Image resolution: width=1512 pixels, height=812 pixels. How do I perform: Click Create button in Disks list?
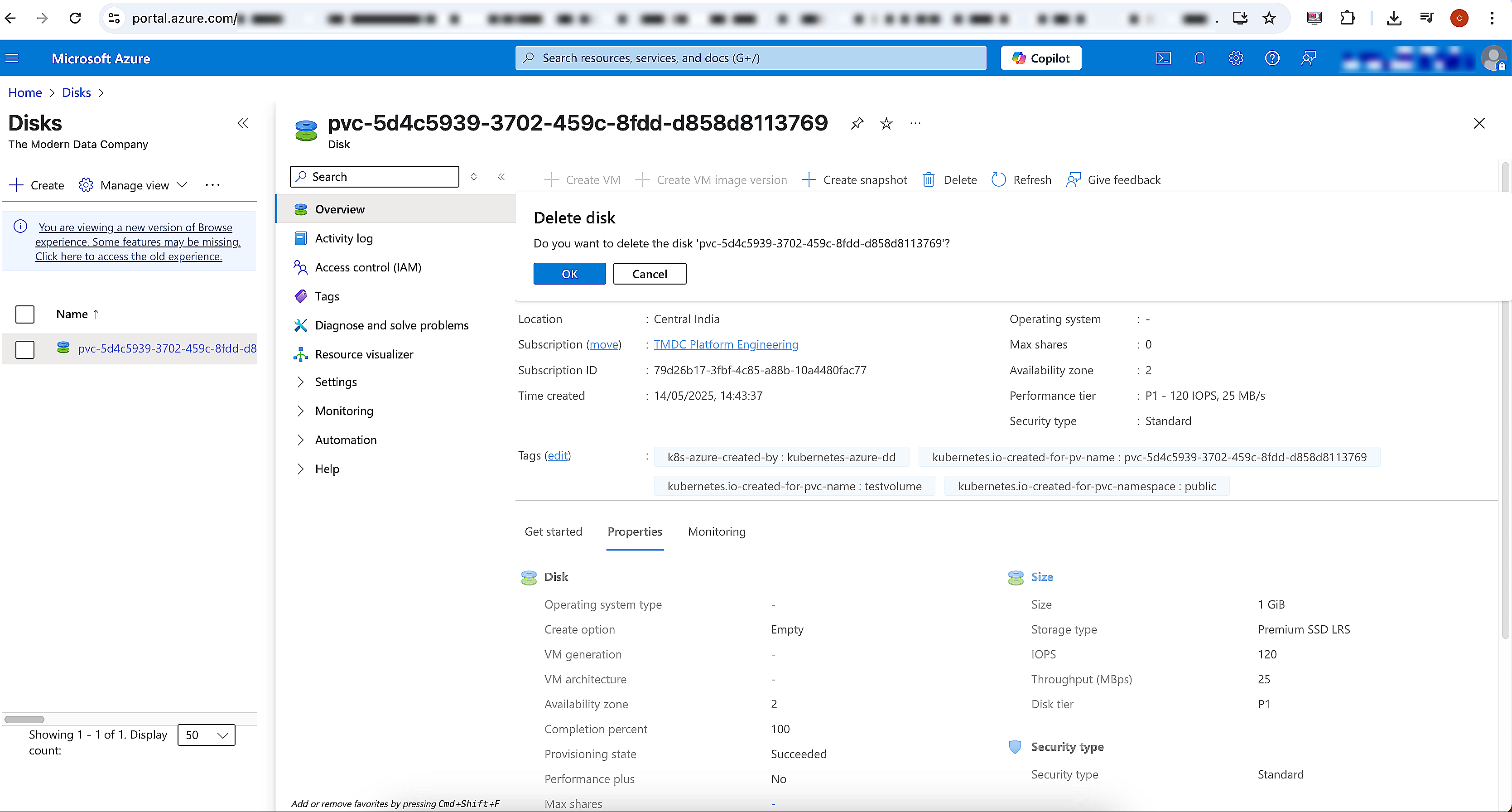point(37,185)
